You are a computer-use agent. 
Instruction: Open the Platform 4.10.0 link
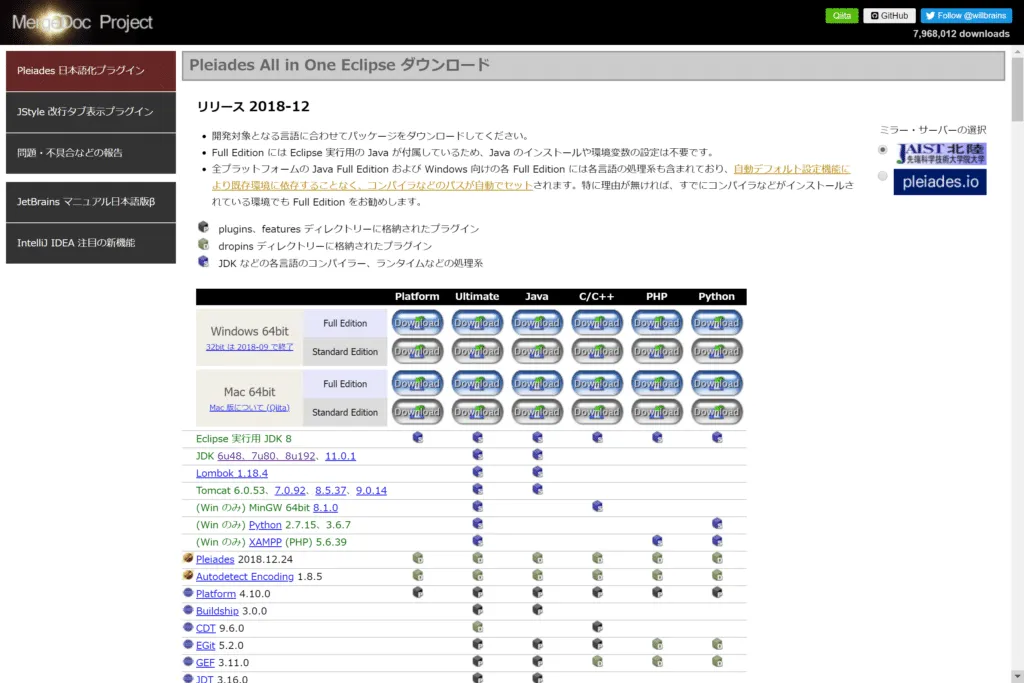click(x=216, y=594)
